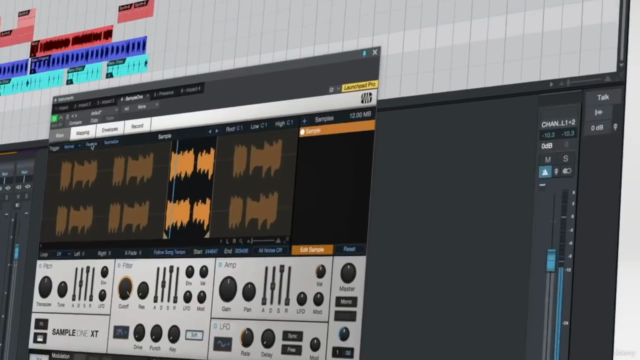640x360 pixels.
Task: Click the All Notes Off button
Action: [x=270, y=251]
